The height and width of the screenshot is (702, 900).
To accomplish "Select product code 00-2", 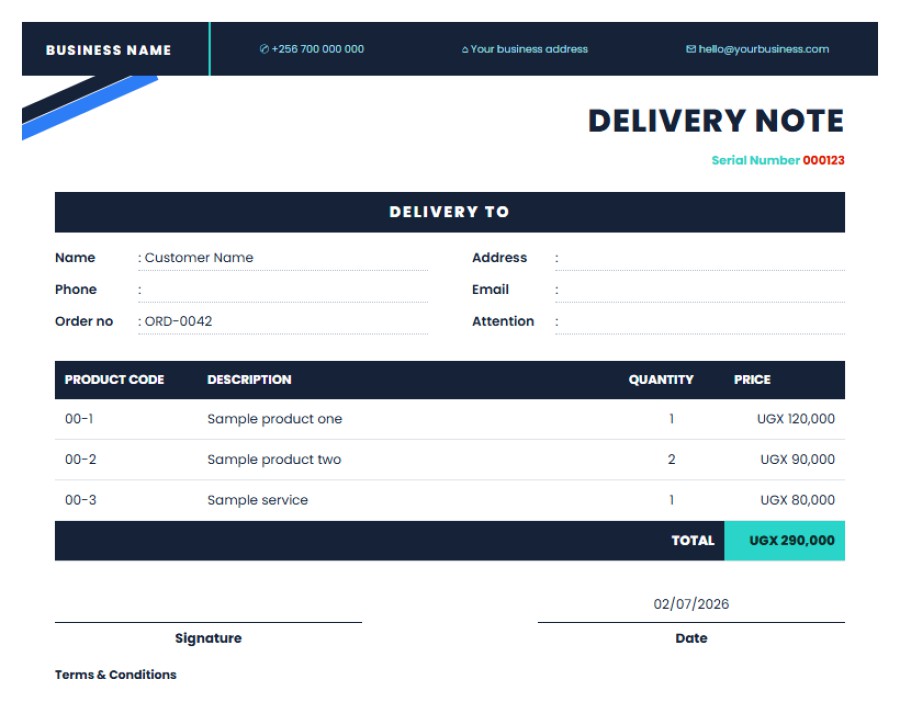I will 80,460.
